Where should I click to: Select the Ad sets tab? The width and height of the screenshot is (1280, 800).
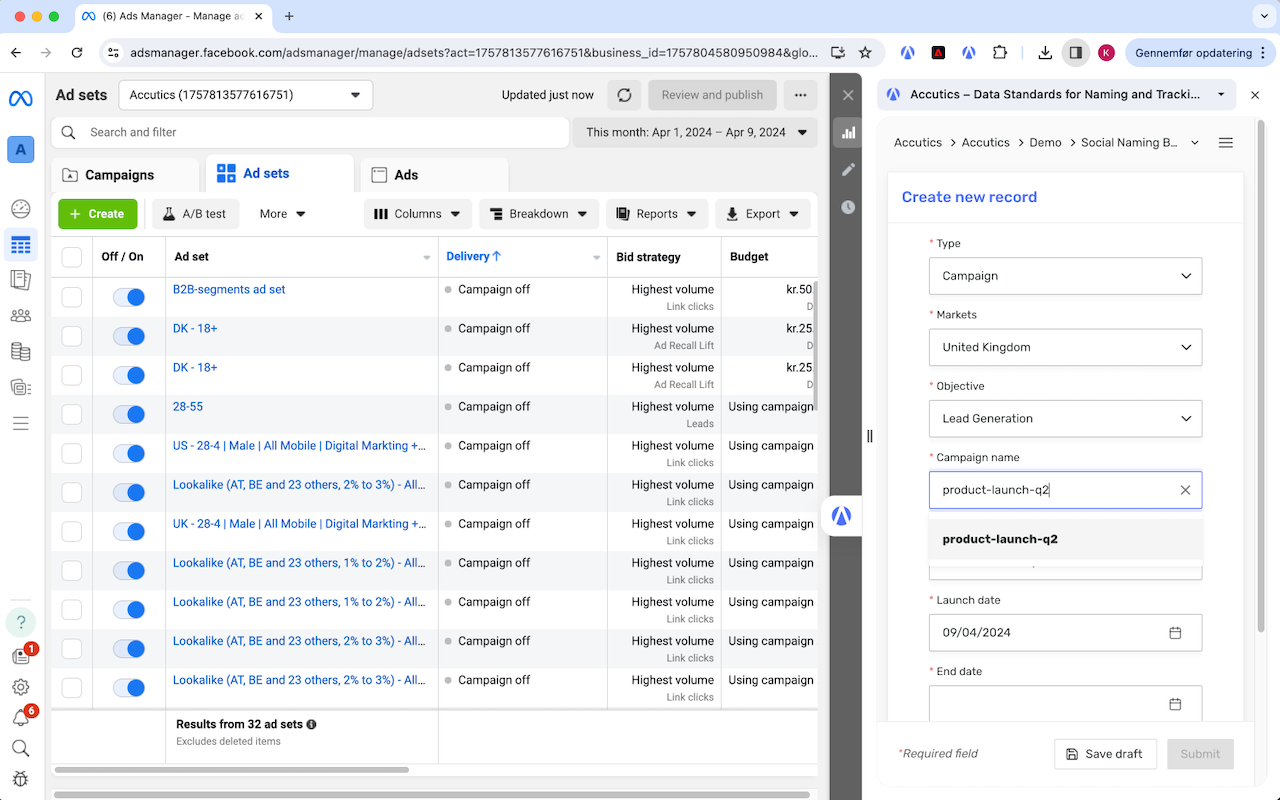click(280, 173)
